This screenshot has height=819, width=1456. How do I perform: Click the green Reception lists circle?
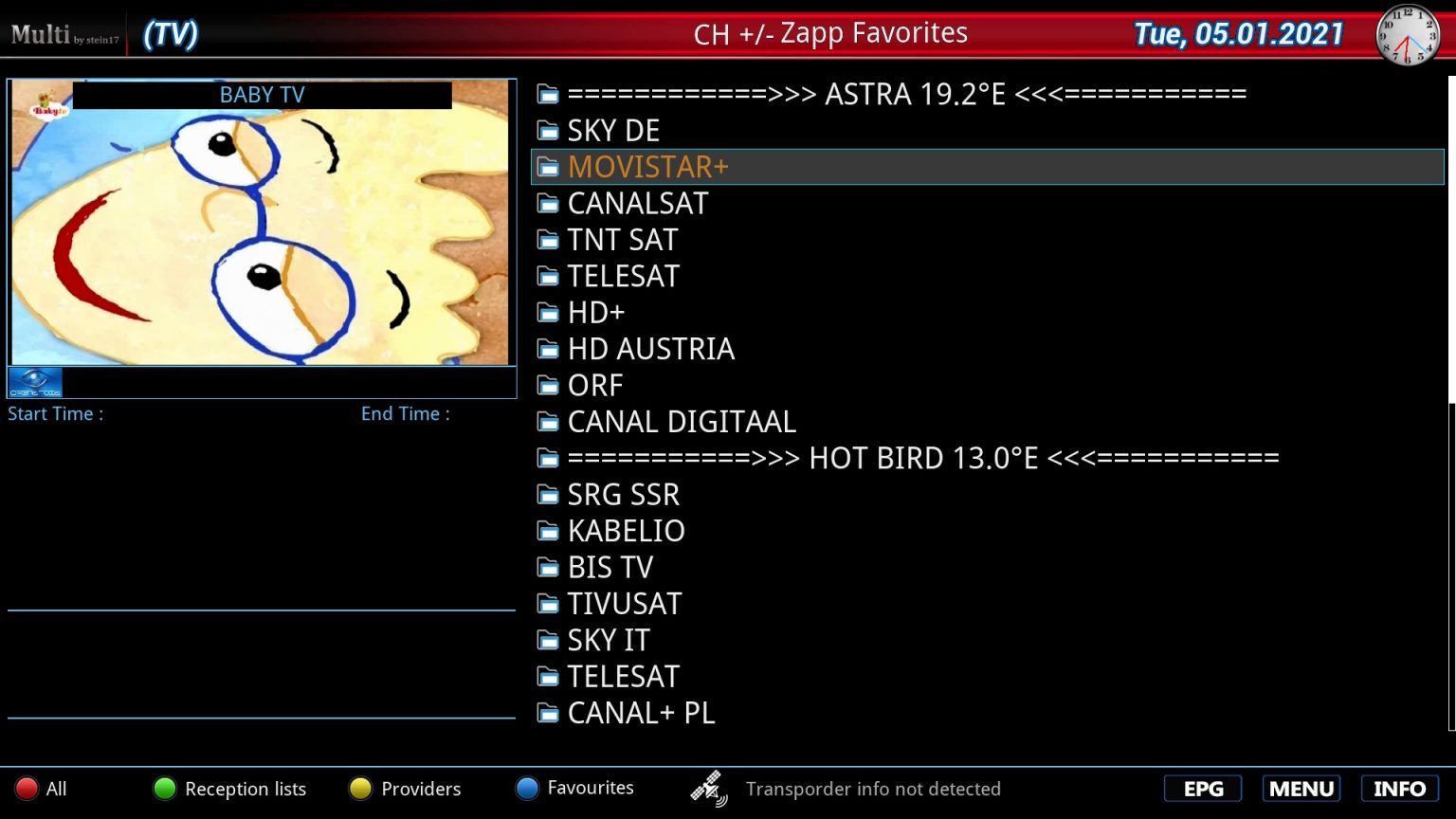pos(165,789)
